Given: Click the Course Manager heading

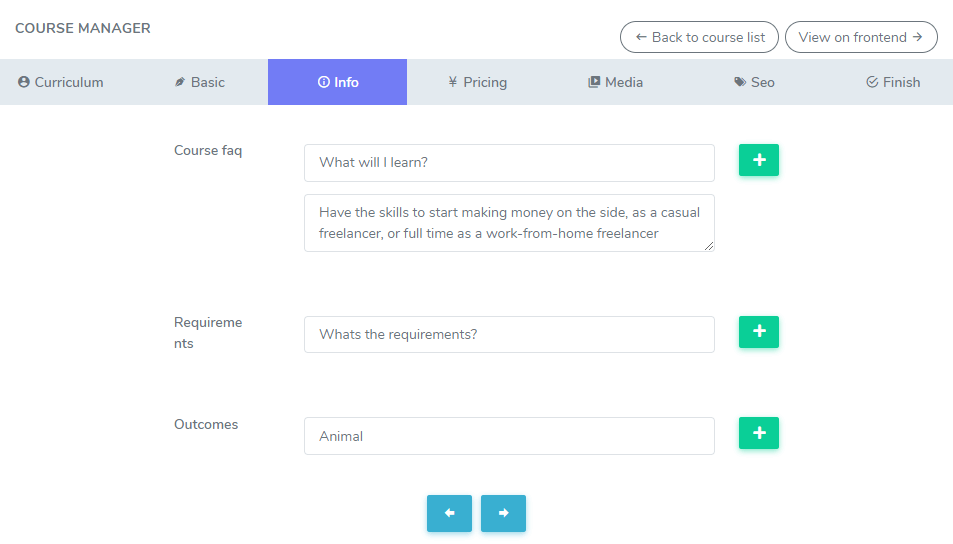Looking at the screenshot, I should [83, 28].
